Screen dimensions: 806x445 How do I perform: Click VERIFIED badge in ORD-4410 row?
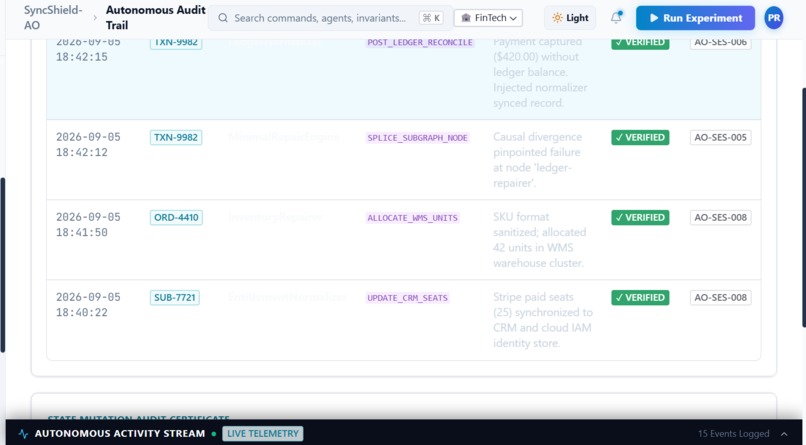point(640,217)
